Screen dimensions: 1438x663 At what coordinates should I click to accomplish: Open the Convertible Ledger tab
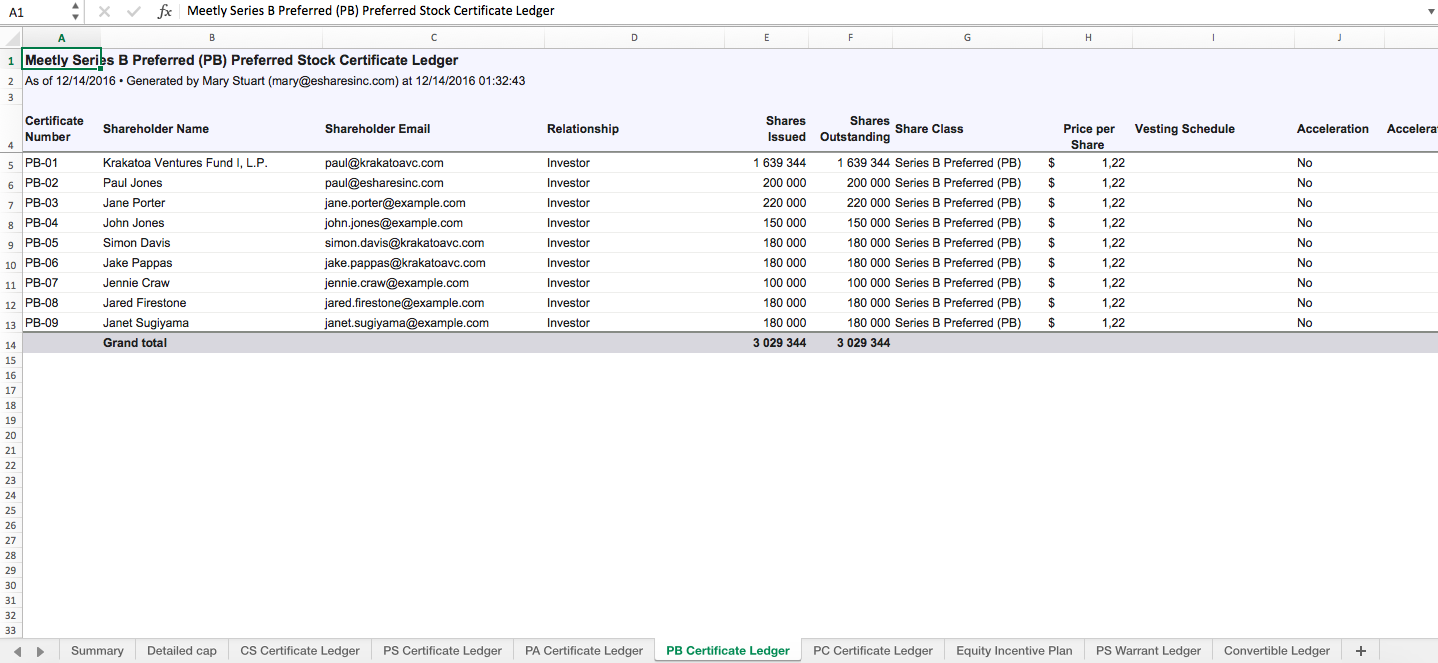(1277, 650)
